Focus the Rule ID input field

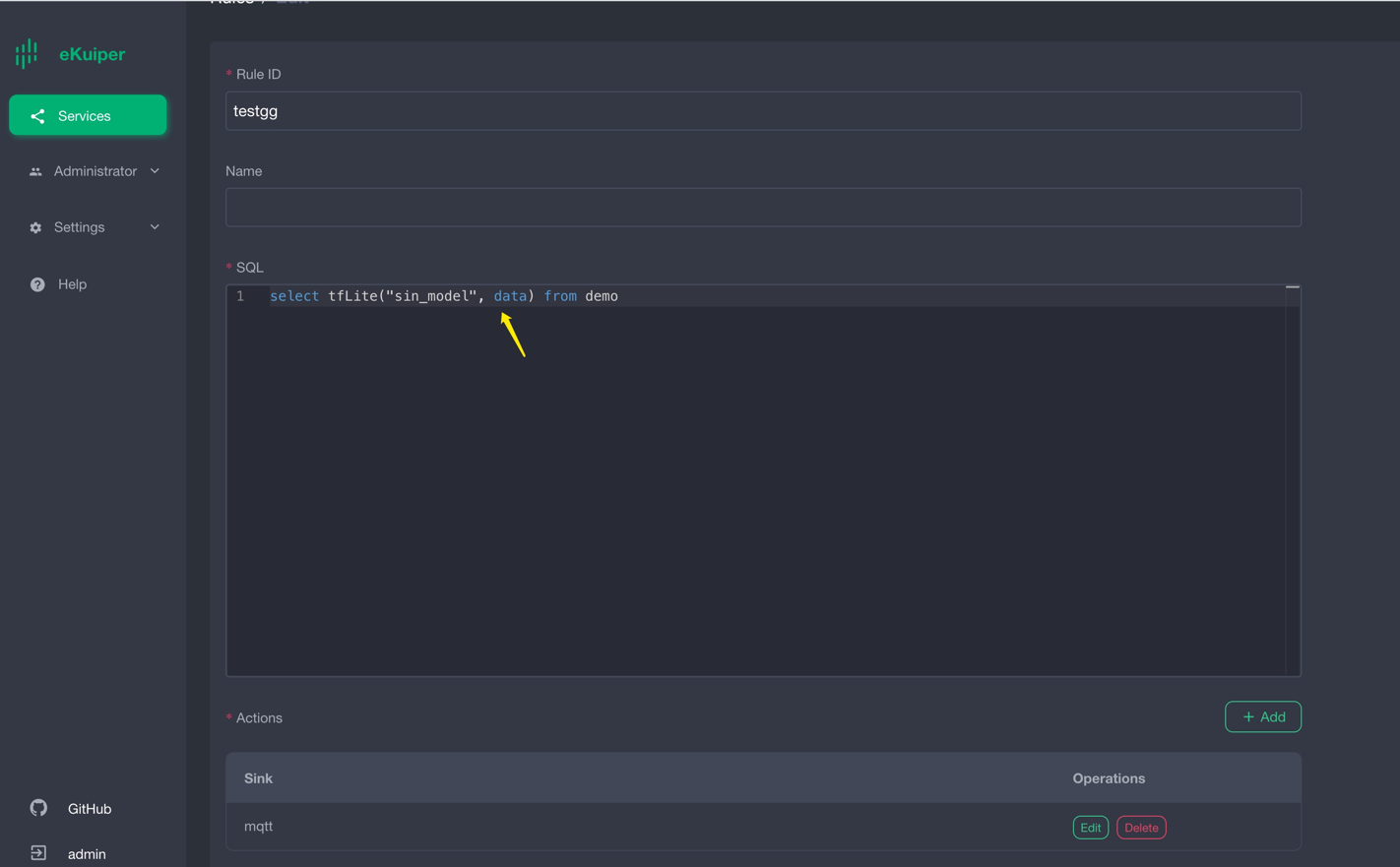pos(763,111)
